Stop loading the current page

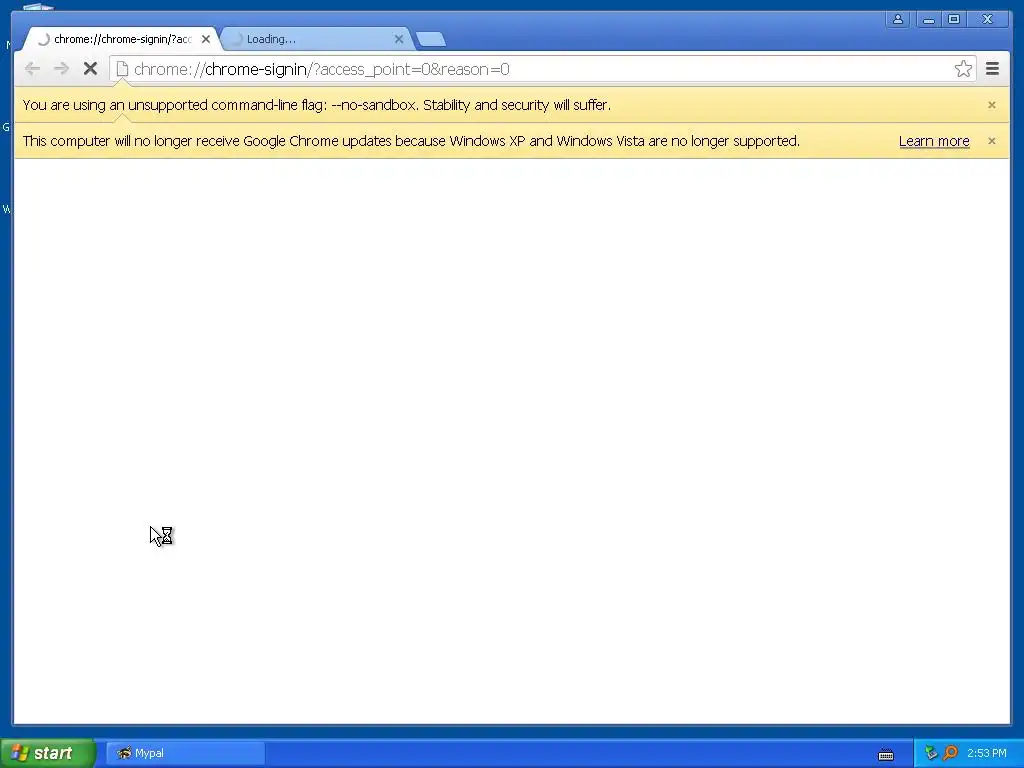[x=90, y=69]
